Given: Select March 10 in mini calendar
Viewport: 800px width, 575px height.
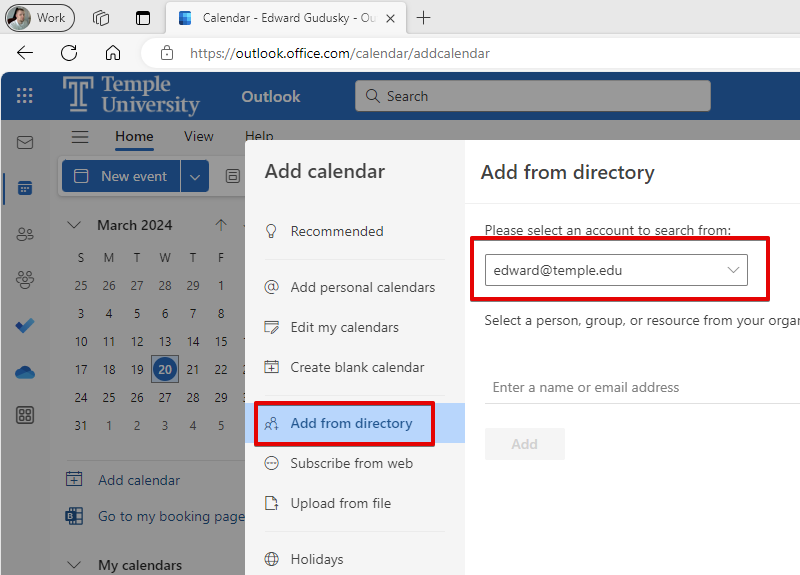Looking at the screenshot, I should (81, 341).
